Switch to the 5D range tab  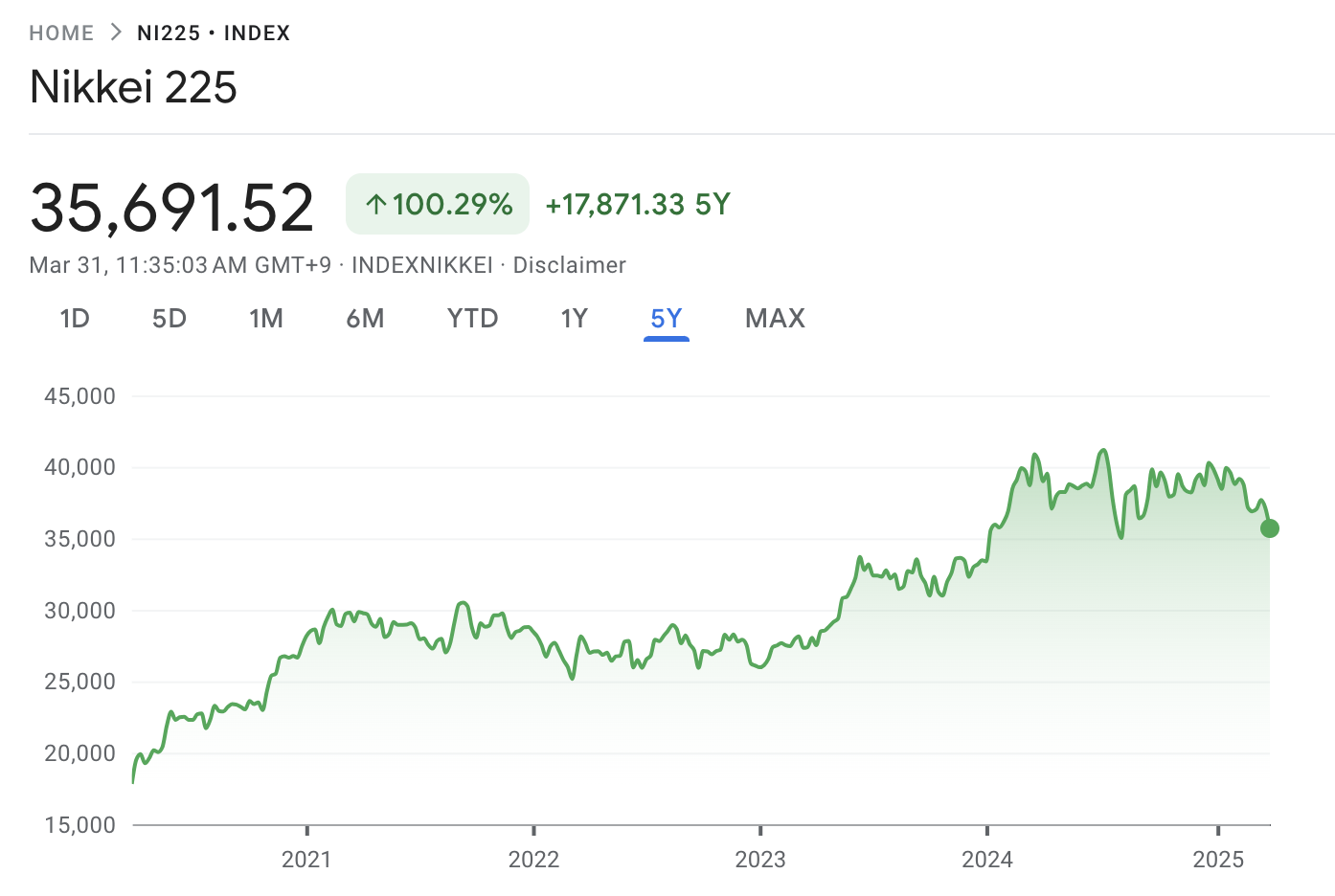coord(170,319)
